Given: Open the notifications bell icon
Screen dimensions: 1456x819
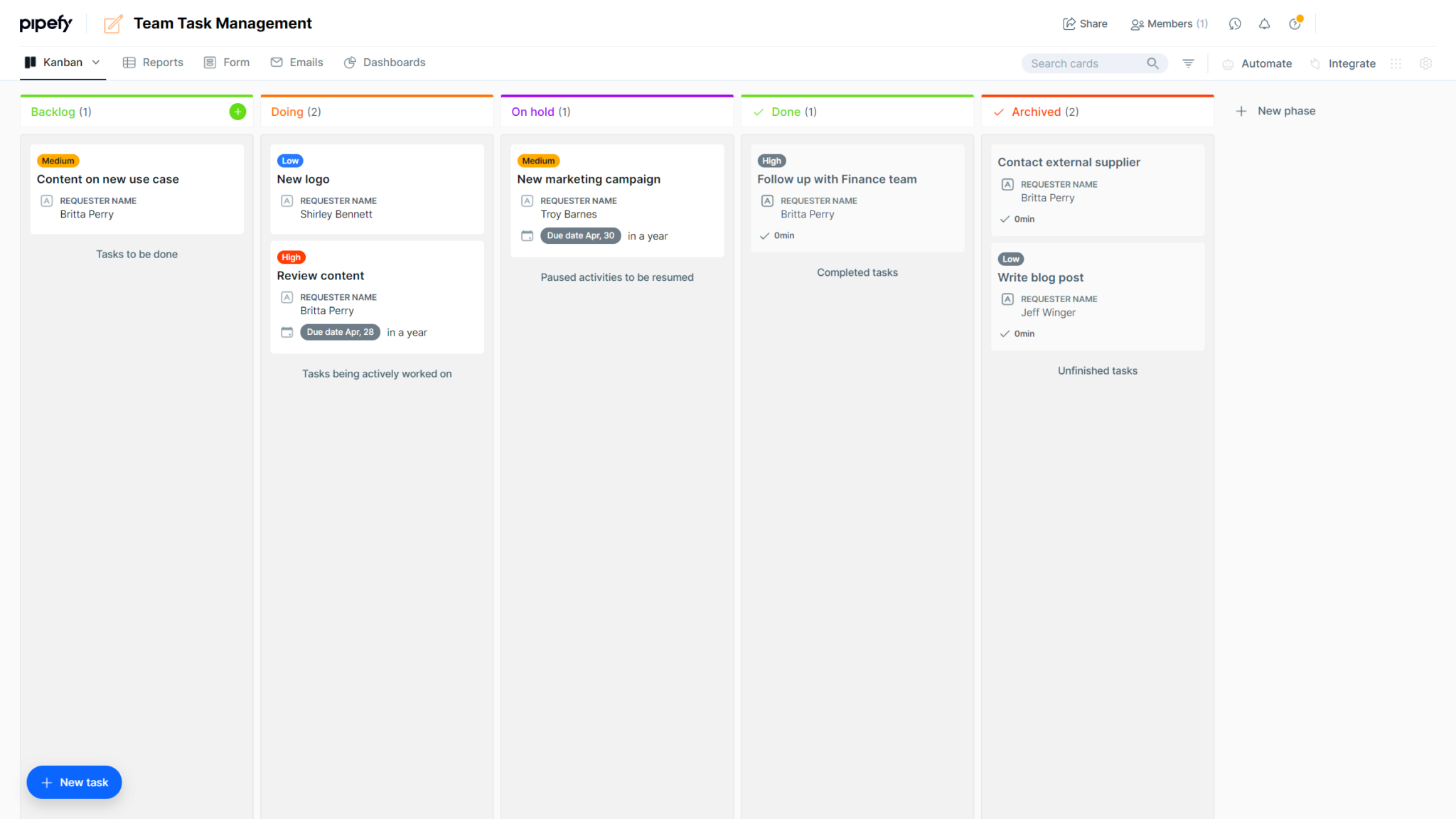Looking at the screenshot, I should (x=1265, y=23).
